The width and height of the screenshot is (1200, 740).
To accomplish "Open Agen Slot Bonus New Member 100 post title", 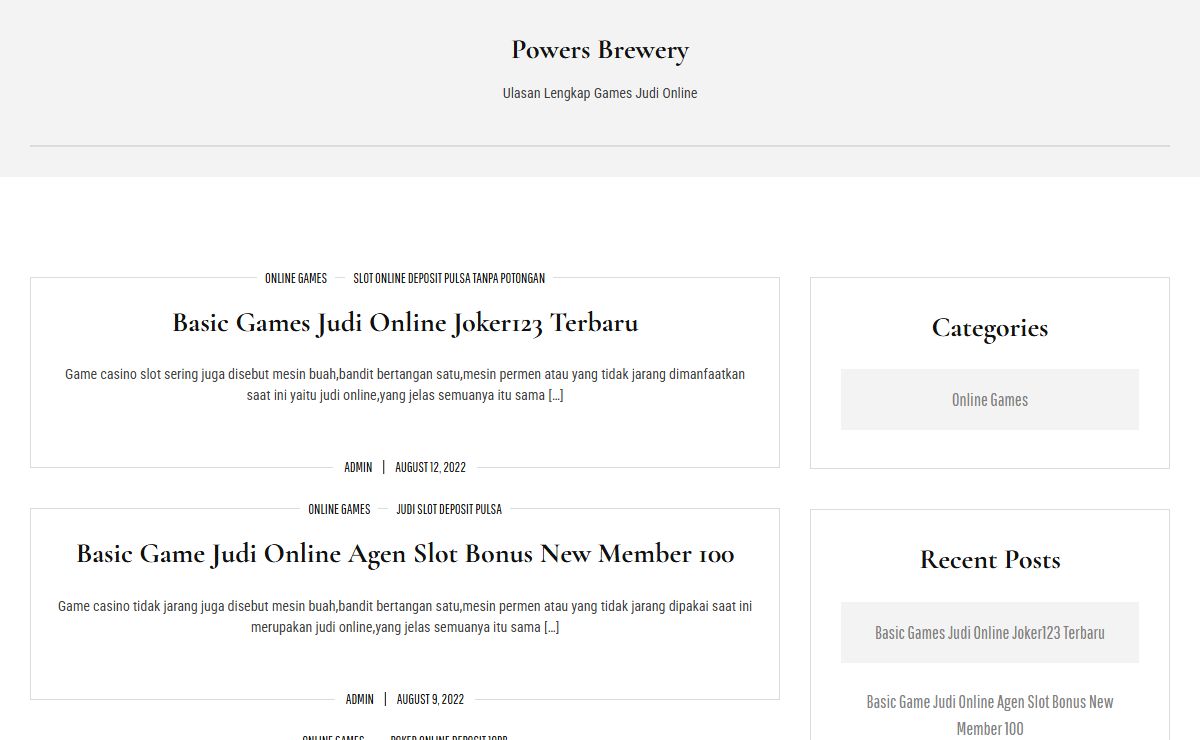I will click(x=405, y=554).
